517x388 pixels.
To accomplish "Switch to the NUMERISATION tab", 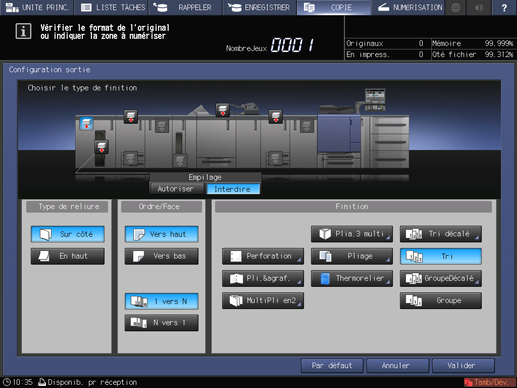I will [410, 7].
